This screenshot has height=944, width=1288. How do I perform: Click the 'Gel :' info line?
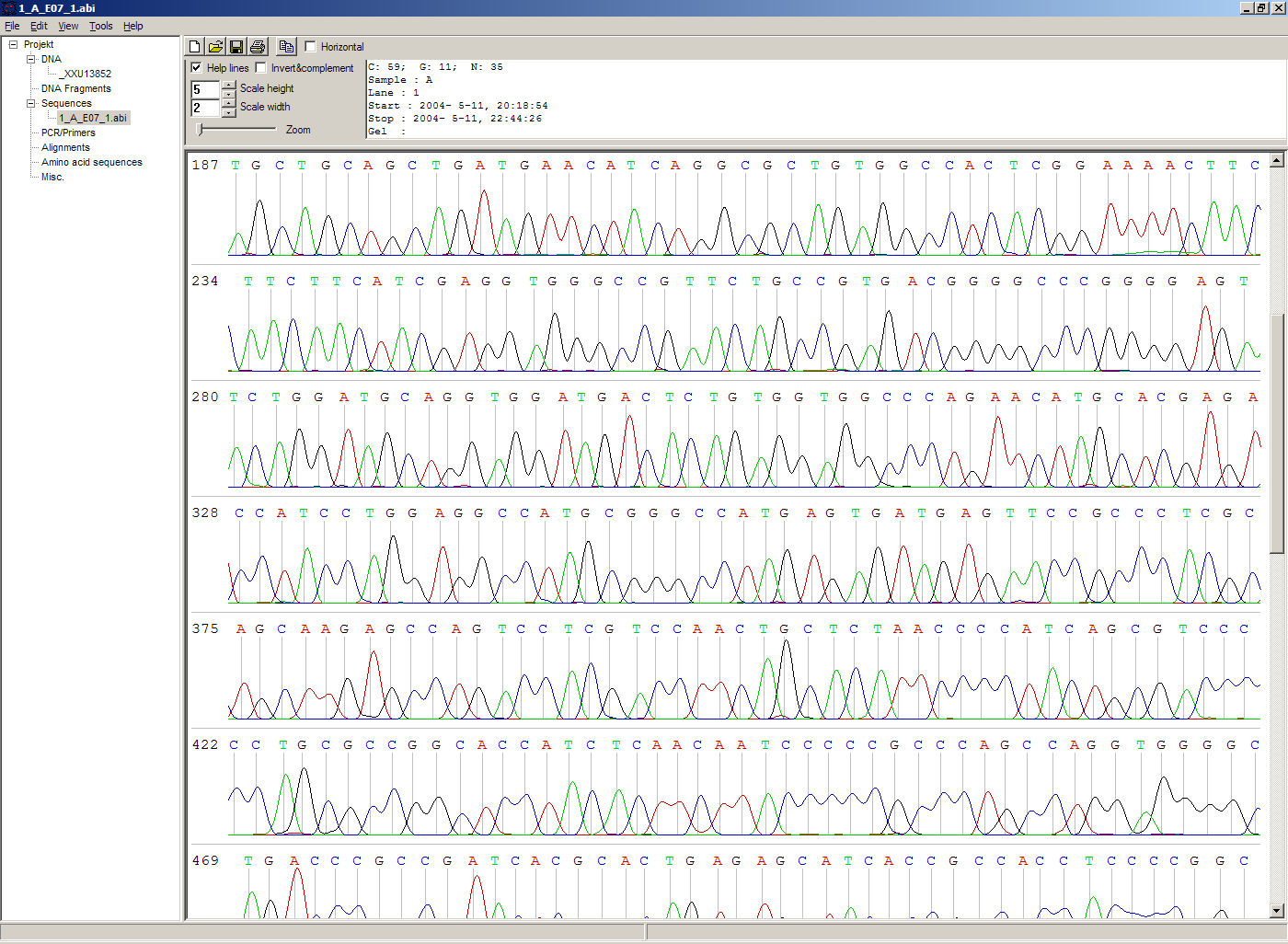(387, 132)
